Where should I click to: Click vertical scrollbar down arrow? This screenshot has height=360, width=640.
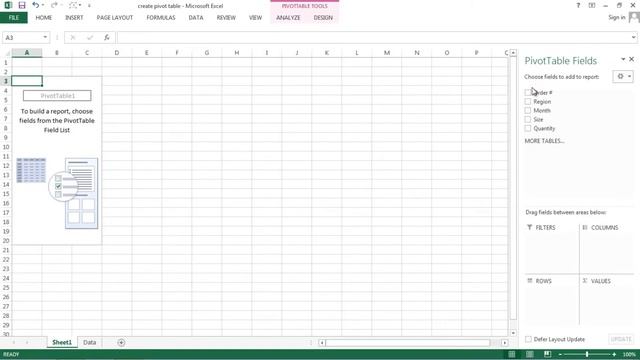tap(513, 333)
